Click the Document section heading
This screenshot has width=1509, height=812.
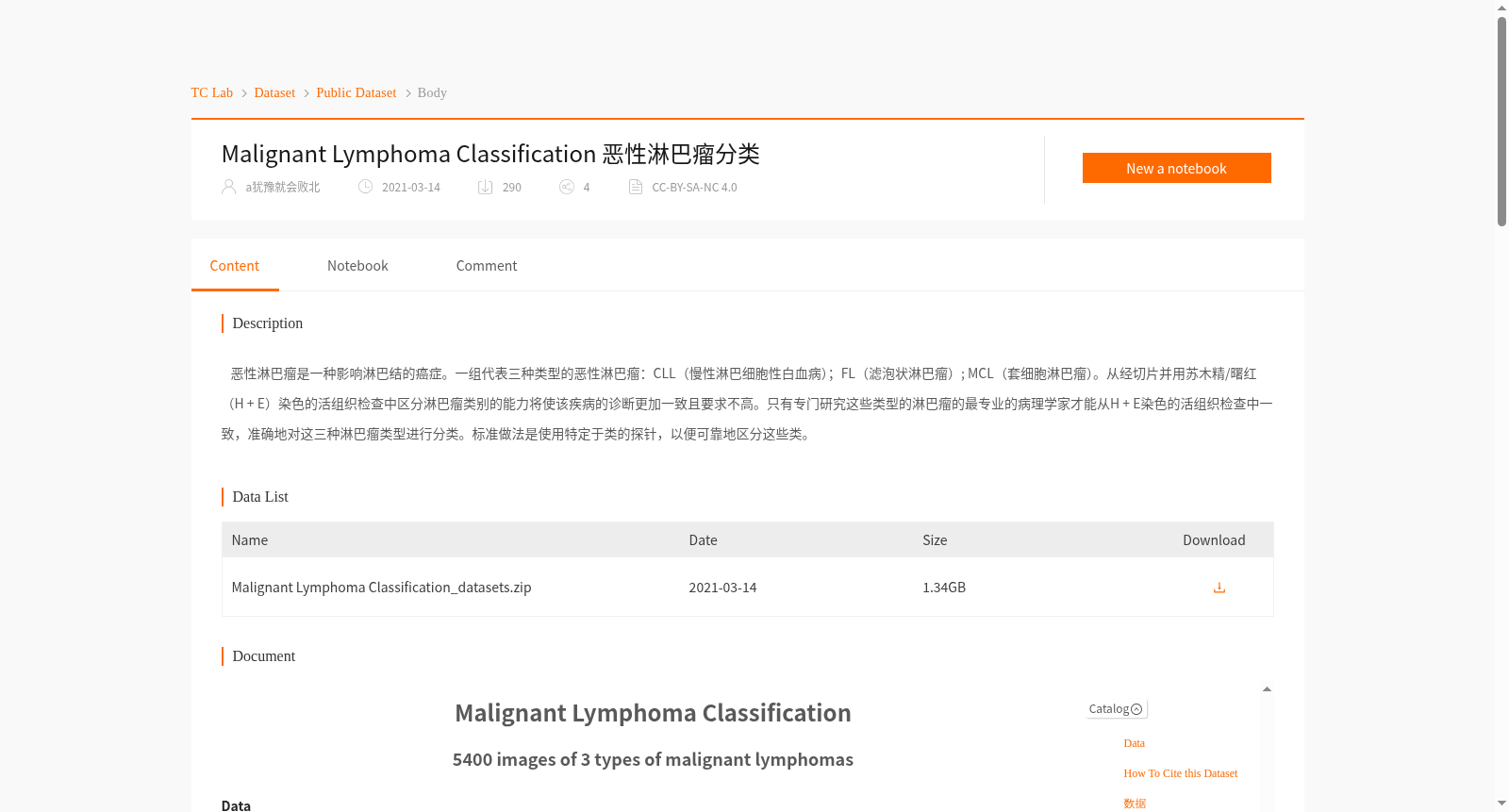(264, 656)
